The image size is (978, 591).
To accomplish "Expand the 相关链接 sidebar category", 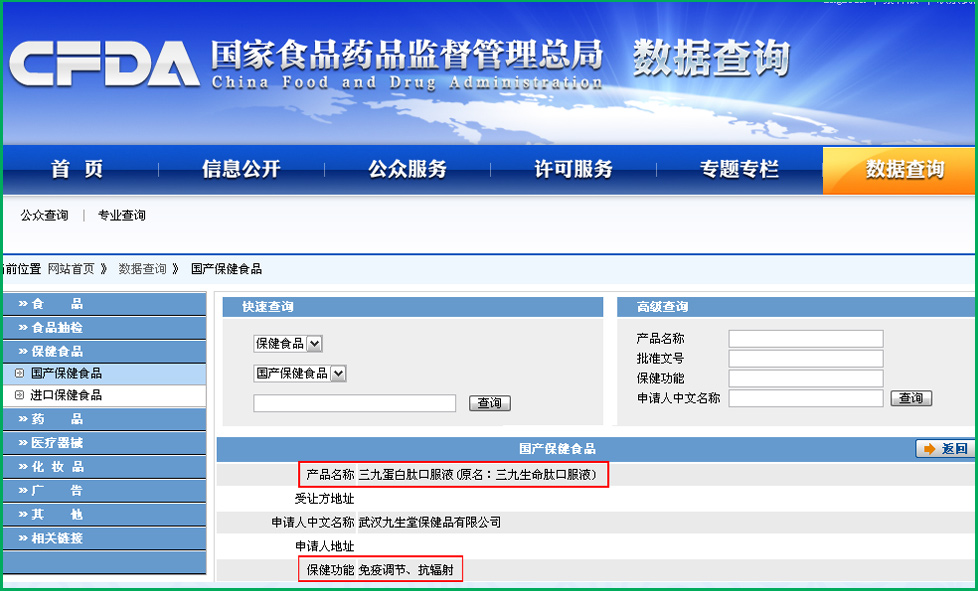I will (x=105, y=538).
